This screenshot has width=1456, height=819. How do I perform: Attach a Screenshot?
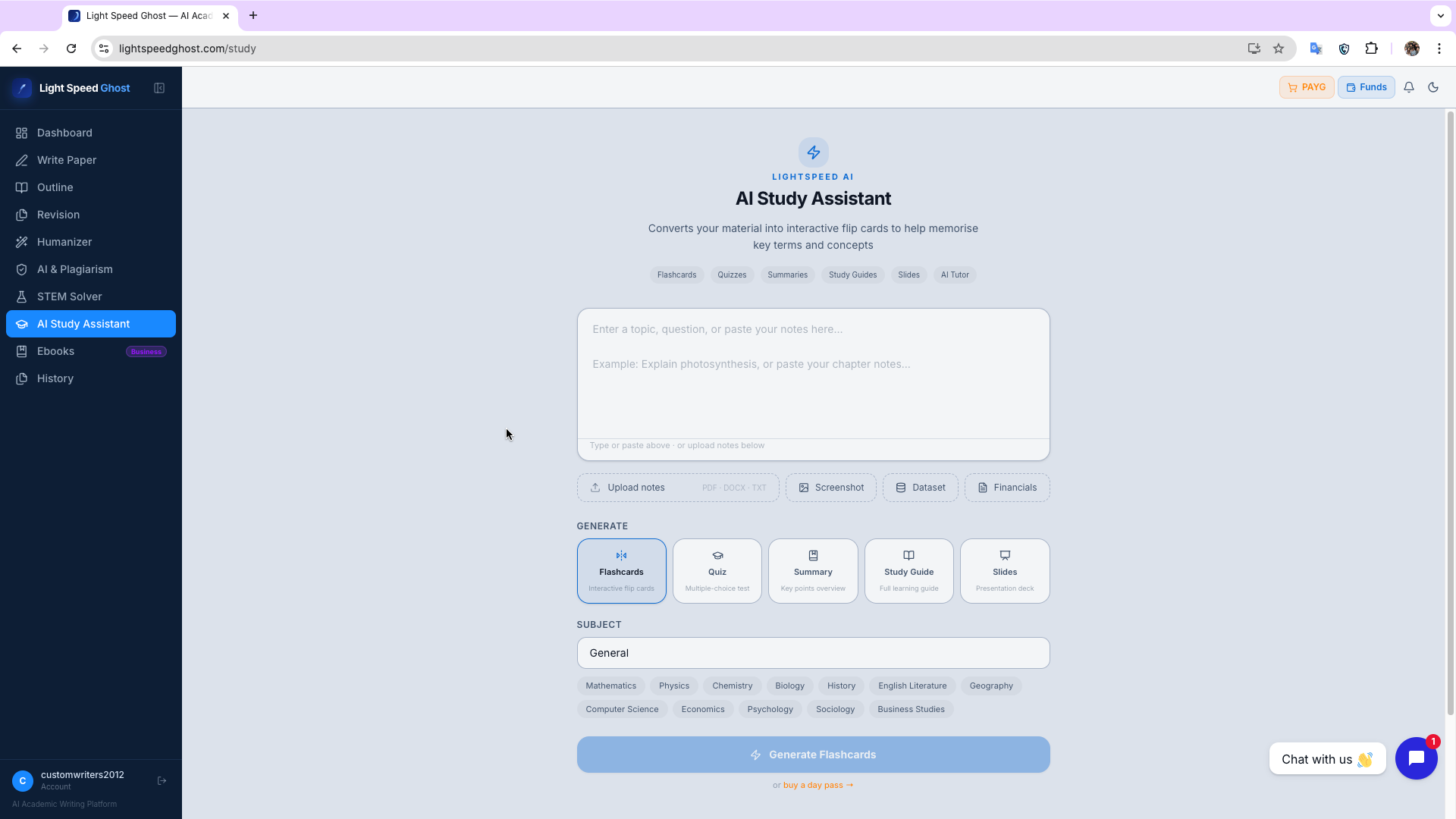click(x=831, y=488)
